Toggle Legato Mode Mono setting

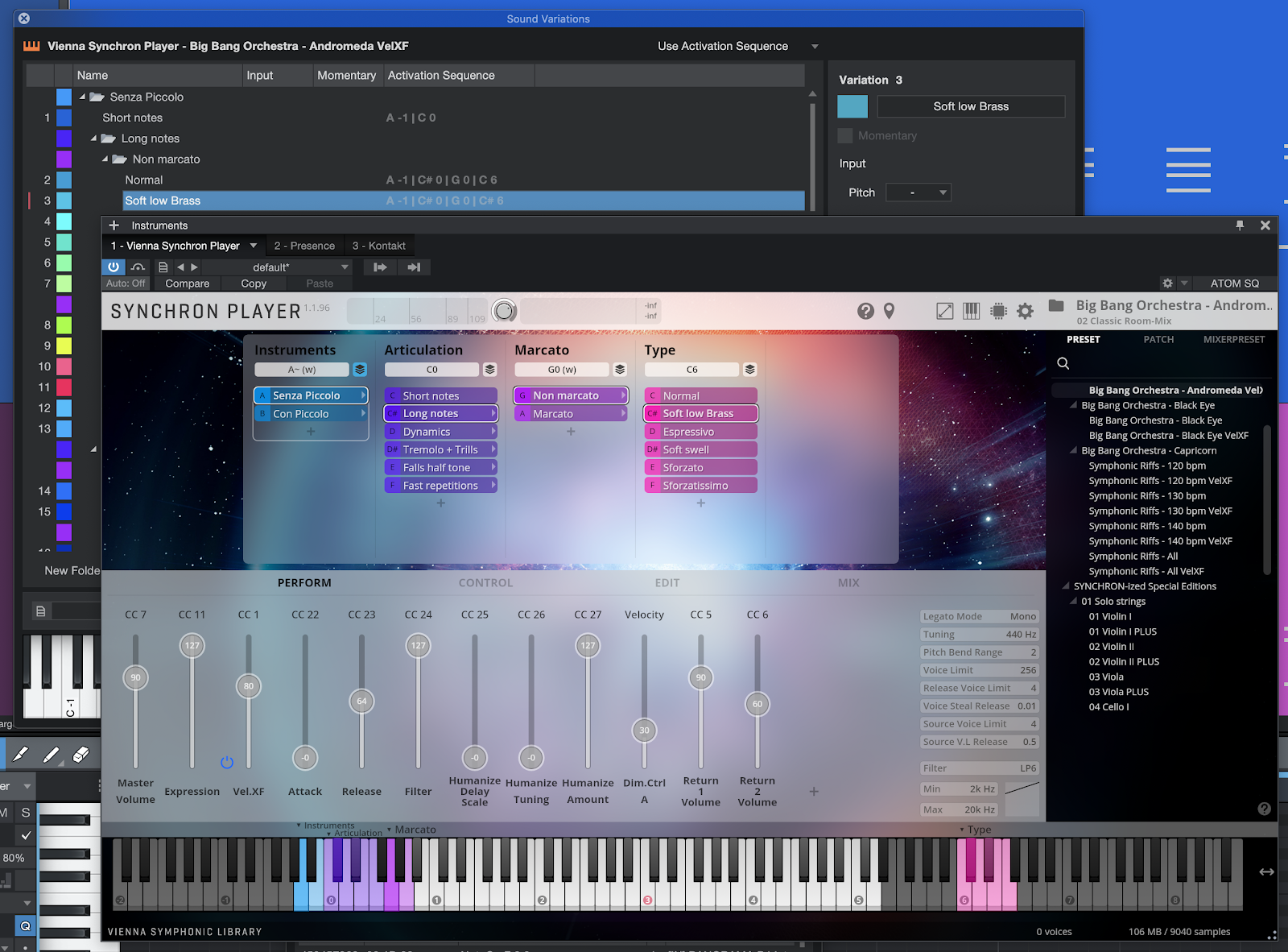click(x=980, y=616)
